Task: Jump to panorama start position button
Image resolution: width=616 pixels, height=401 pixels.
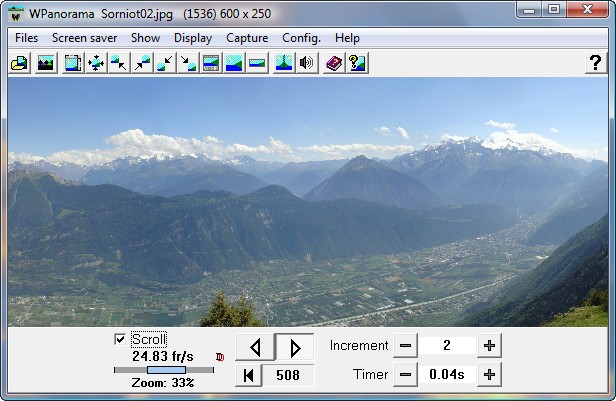Action: pyautogui.click(x=248, y=375)
